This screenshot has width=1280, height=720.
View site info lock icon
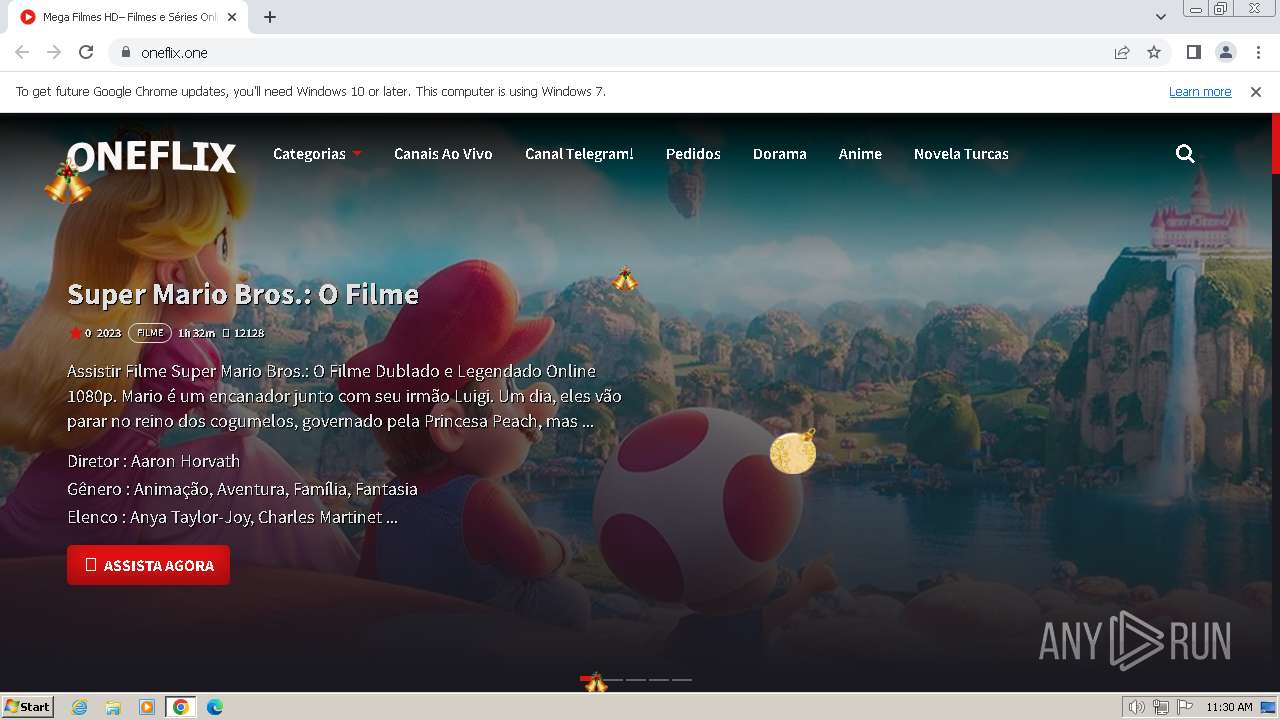[x=125, y=52]
